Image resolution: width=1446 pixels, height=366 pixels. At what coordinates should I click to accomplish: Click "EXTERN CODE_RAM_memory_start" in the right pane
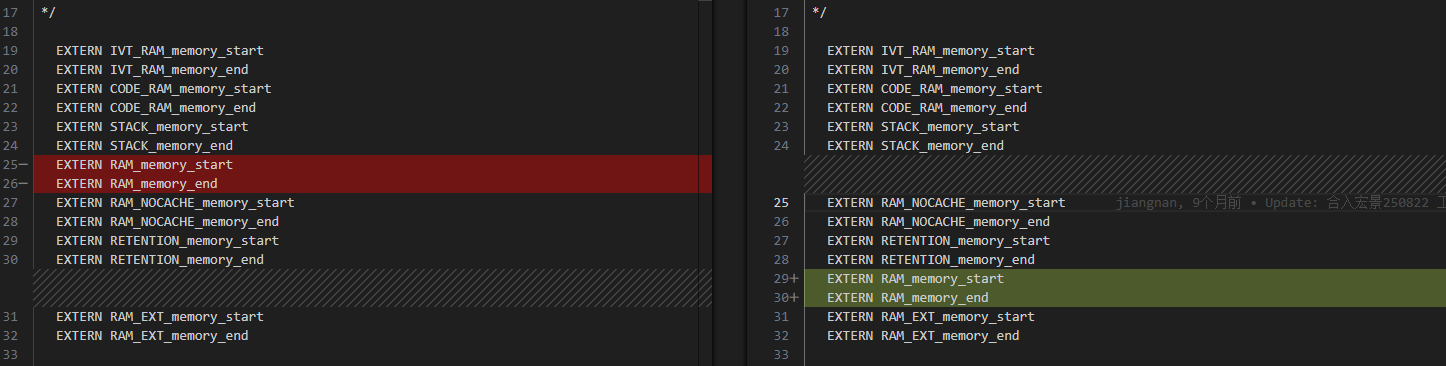pos(935,89)
